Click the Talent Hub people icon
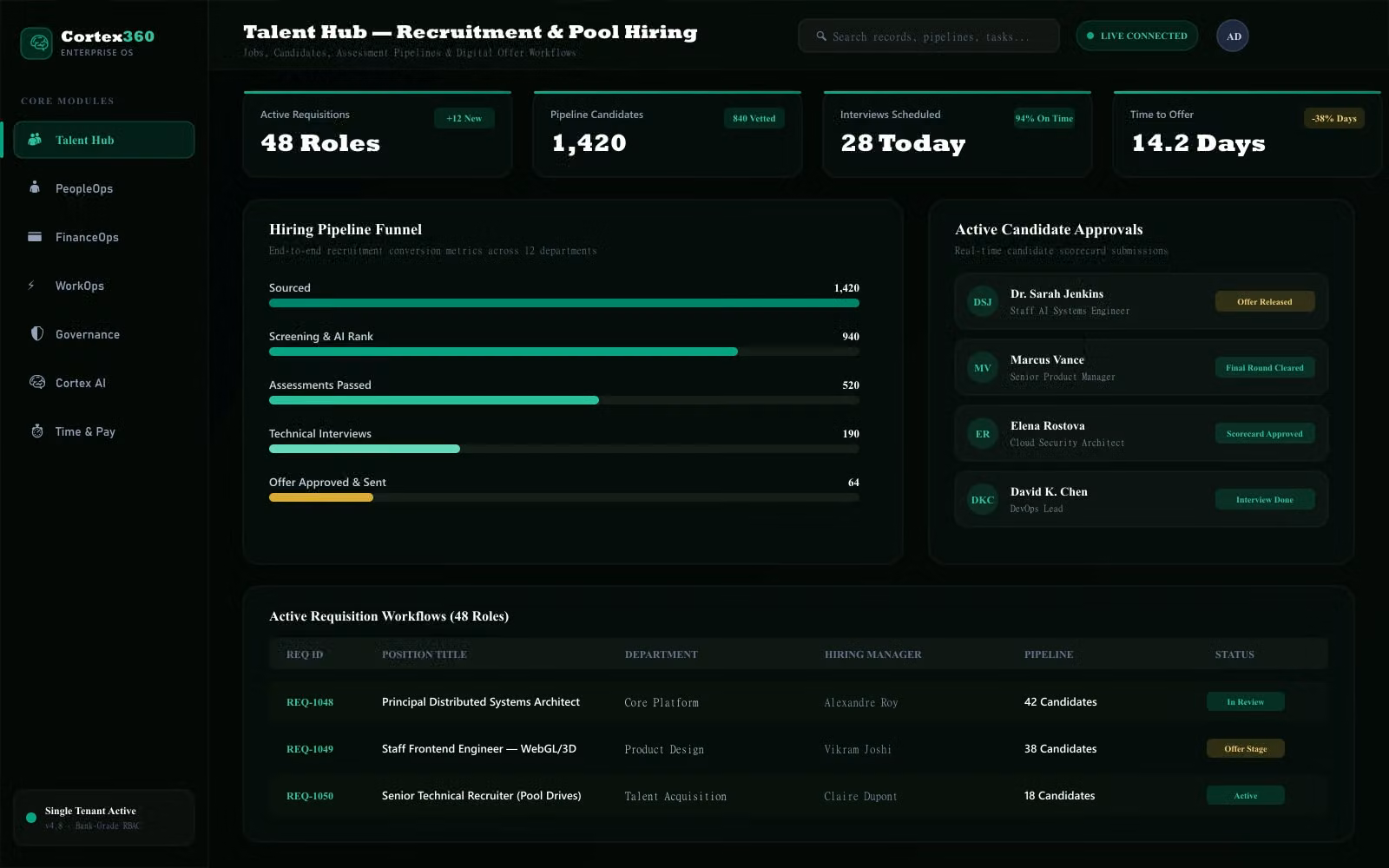 [x=35, y=139]
